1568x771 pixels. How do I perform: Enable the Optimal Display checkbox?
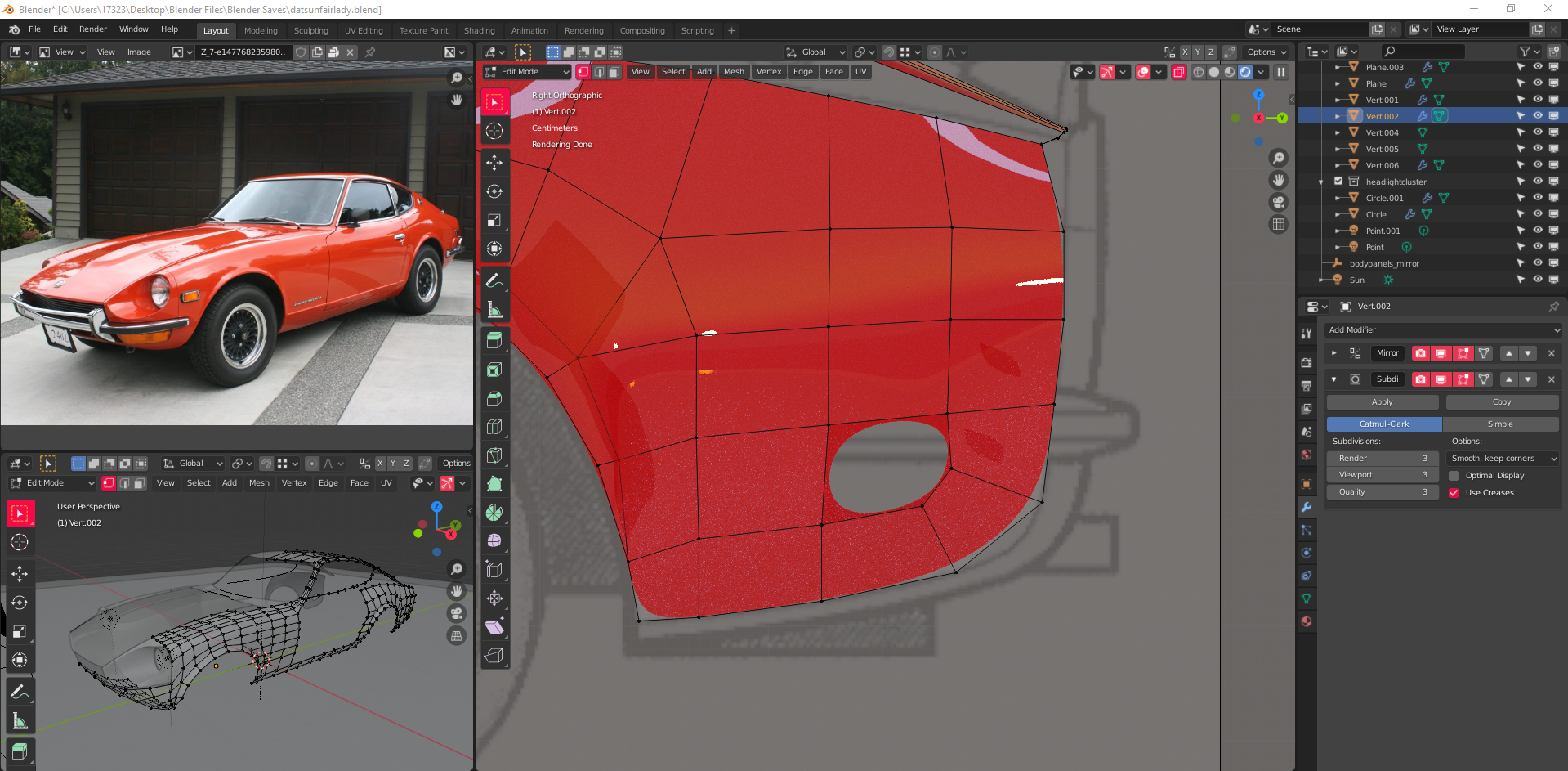tap(1454, 476)
